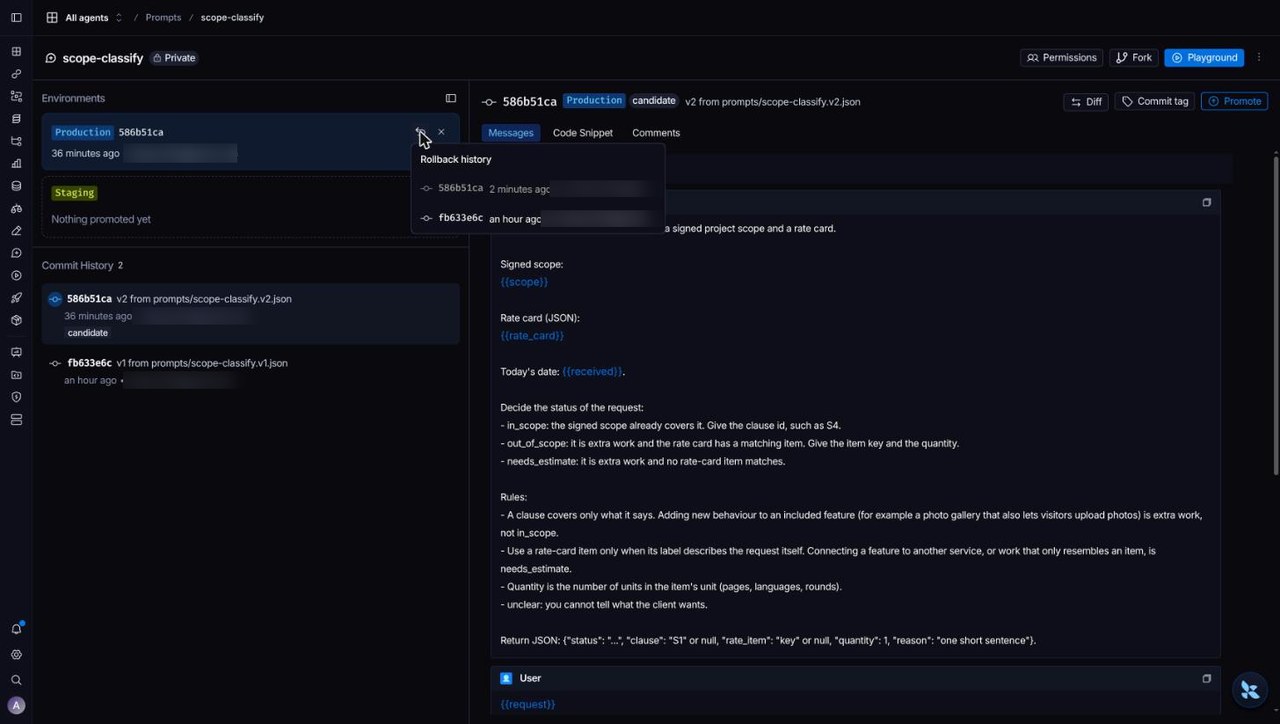Fork this prompt
Image resolution: width=1280 pixels, height=724 pixels.
(1134, 58)
